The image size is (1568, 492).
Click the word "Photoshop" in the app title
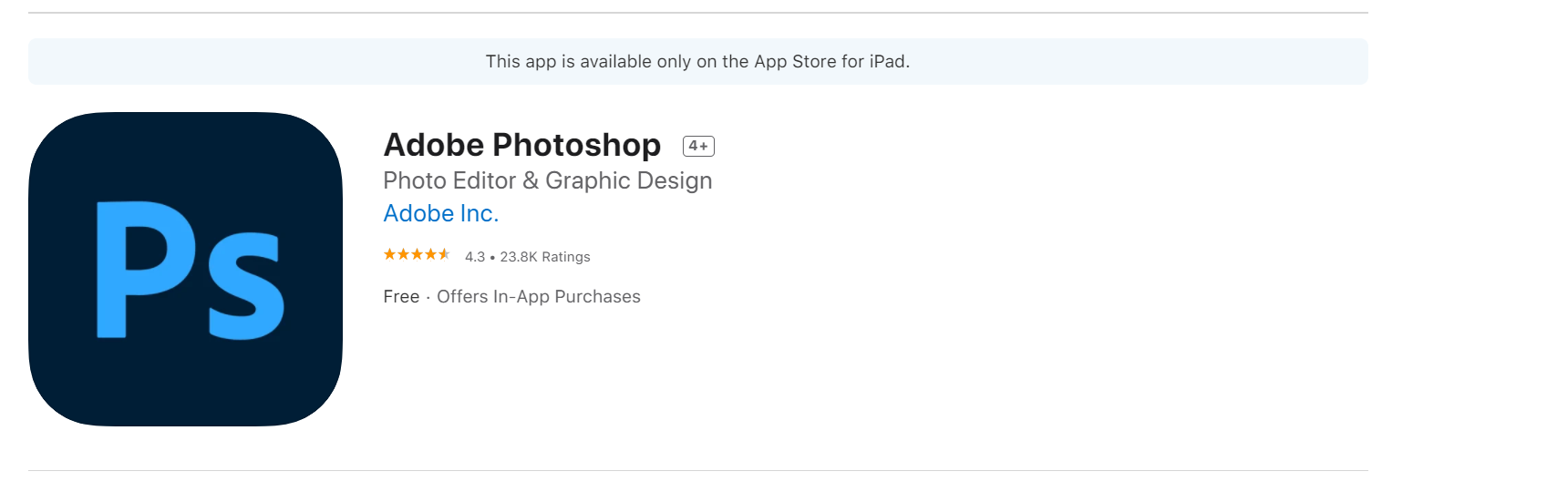[576, 146]
